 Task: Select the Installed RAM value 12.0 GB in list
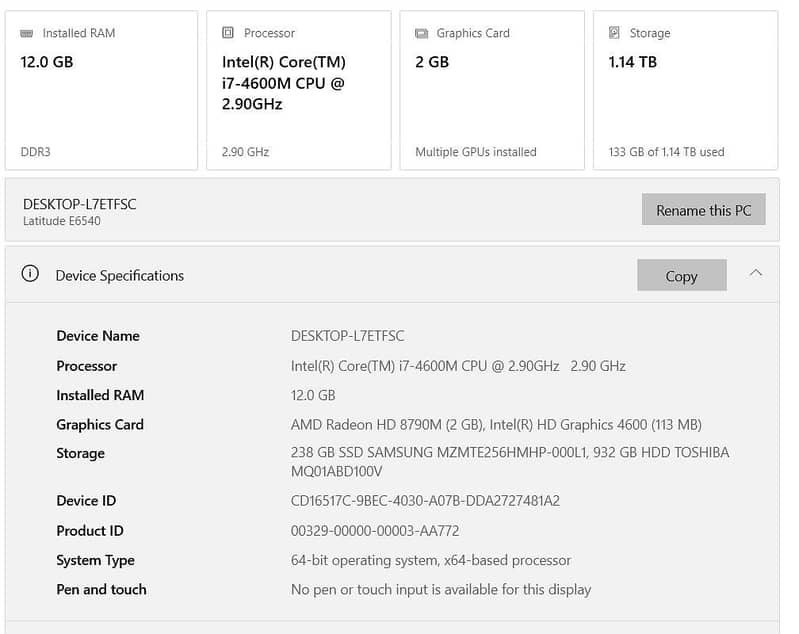tap(313, 395)
